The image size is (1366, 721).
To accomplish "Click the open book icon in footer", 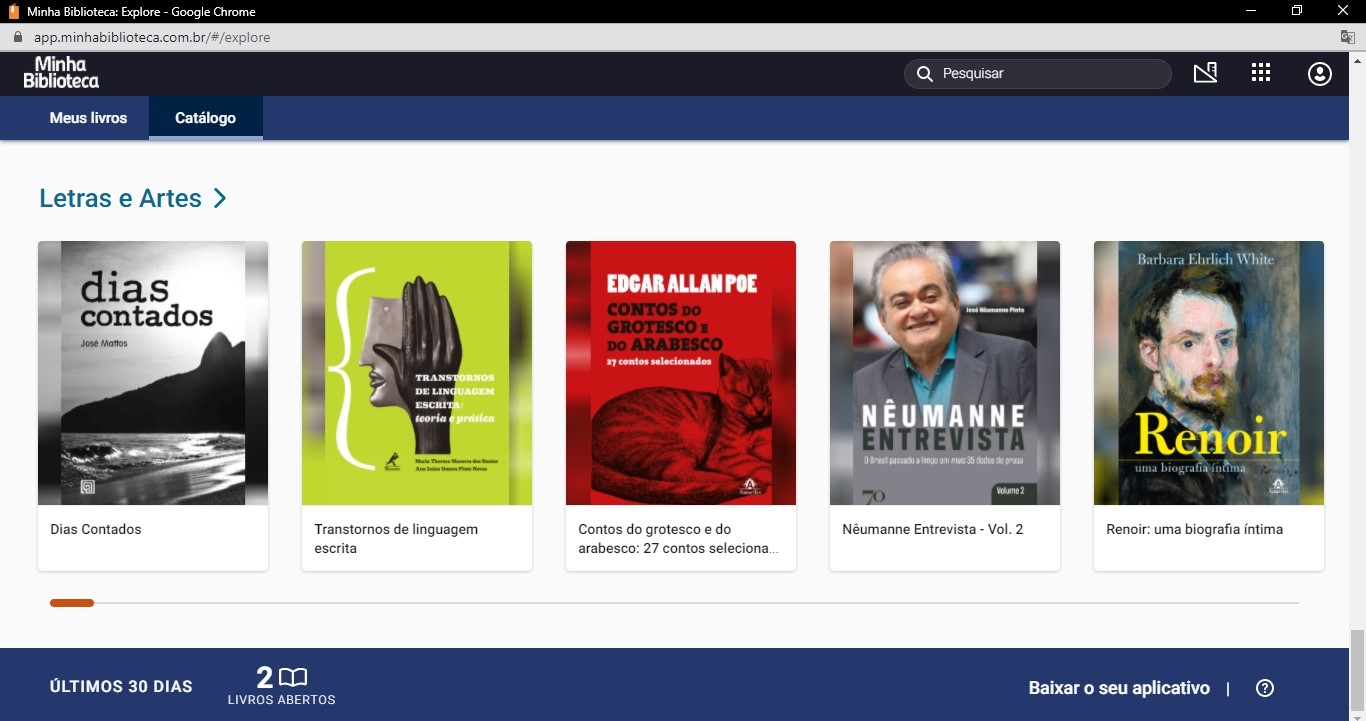I will tap(293, 677).
